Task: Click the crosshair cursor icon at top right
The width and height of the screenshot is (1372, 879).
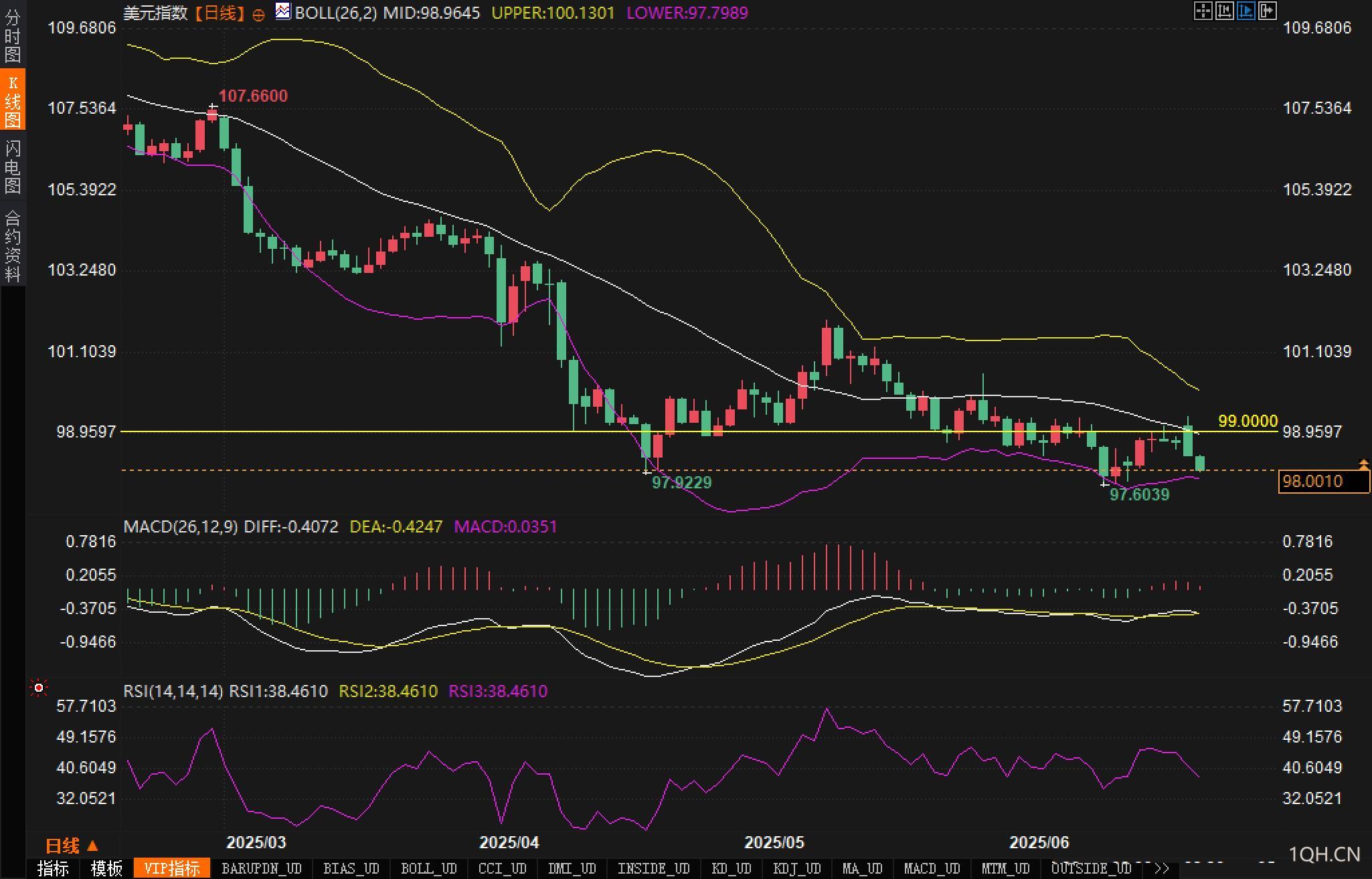Action: coord(1203,11)
